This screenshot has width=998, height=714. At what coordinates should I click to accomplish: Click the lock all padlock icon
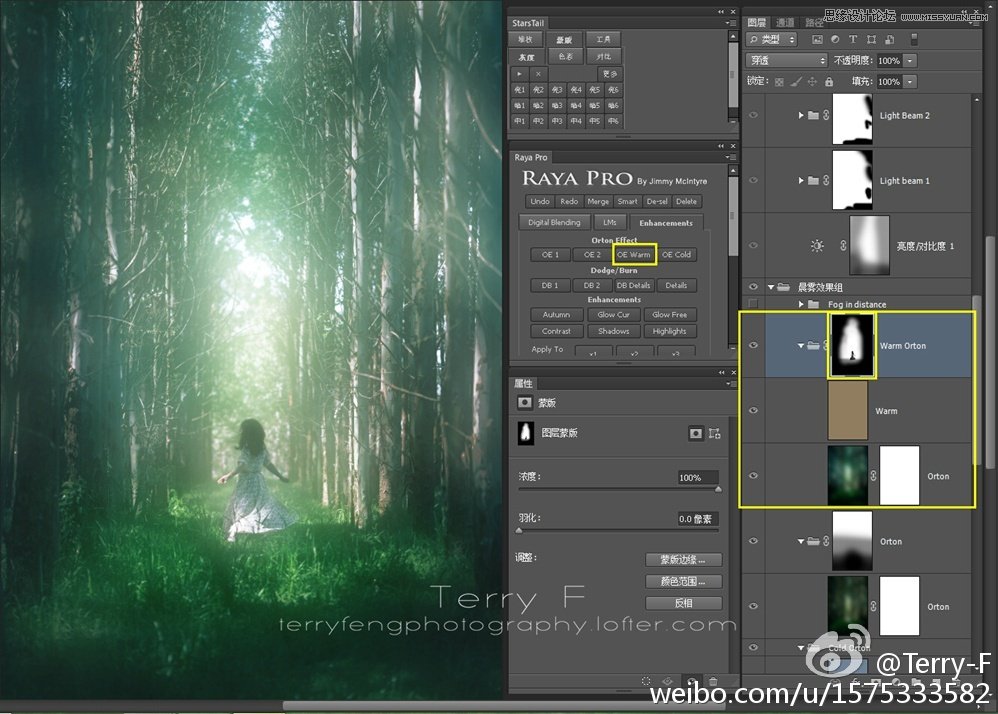point(829,81)
